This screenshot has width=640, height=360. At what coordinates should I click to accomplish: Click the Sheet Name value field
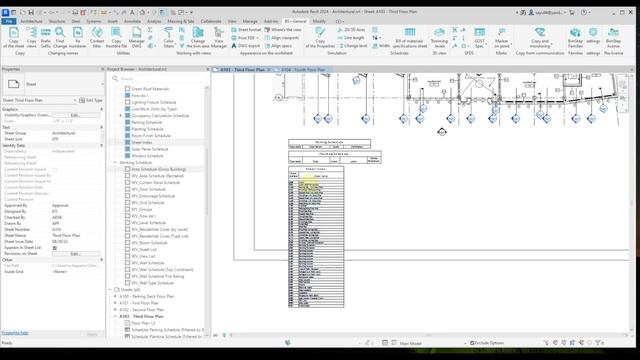(76, 236)
